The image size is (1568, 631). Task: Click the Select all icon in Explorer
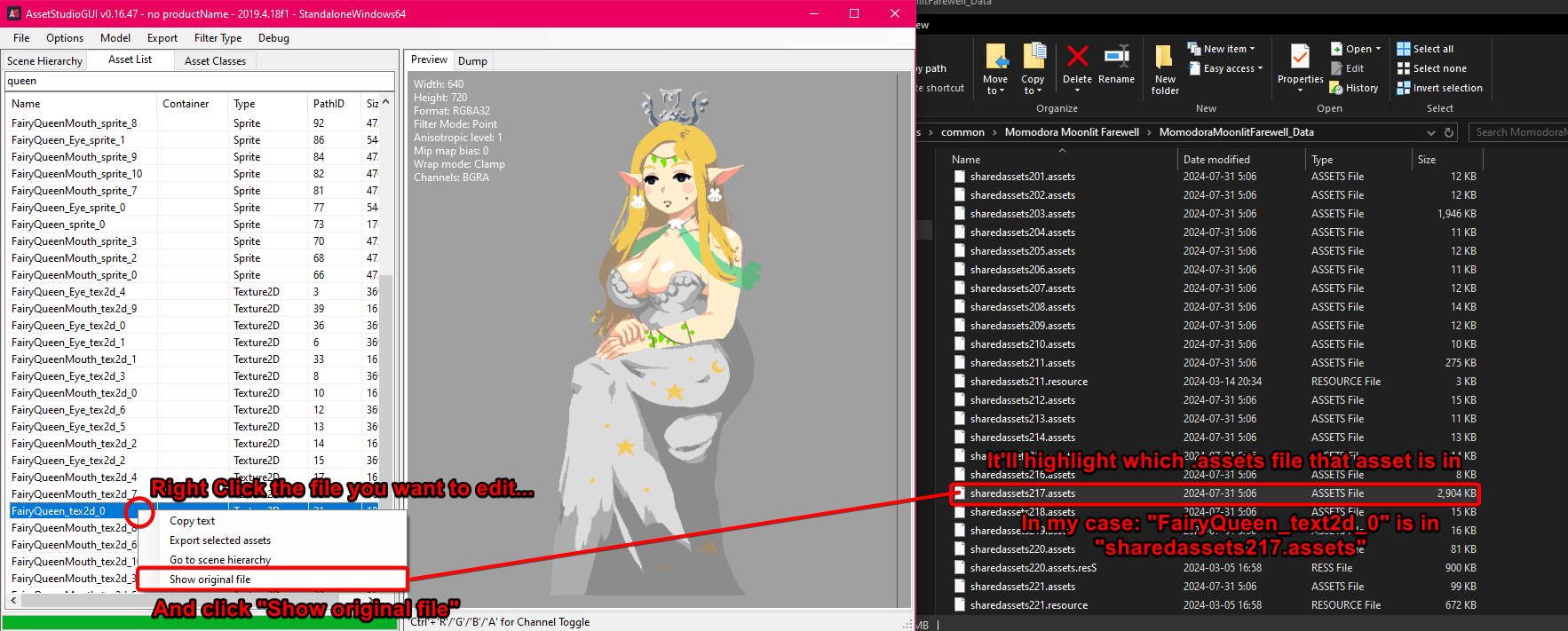pos(1404,49)
